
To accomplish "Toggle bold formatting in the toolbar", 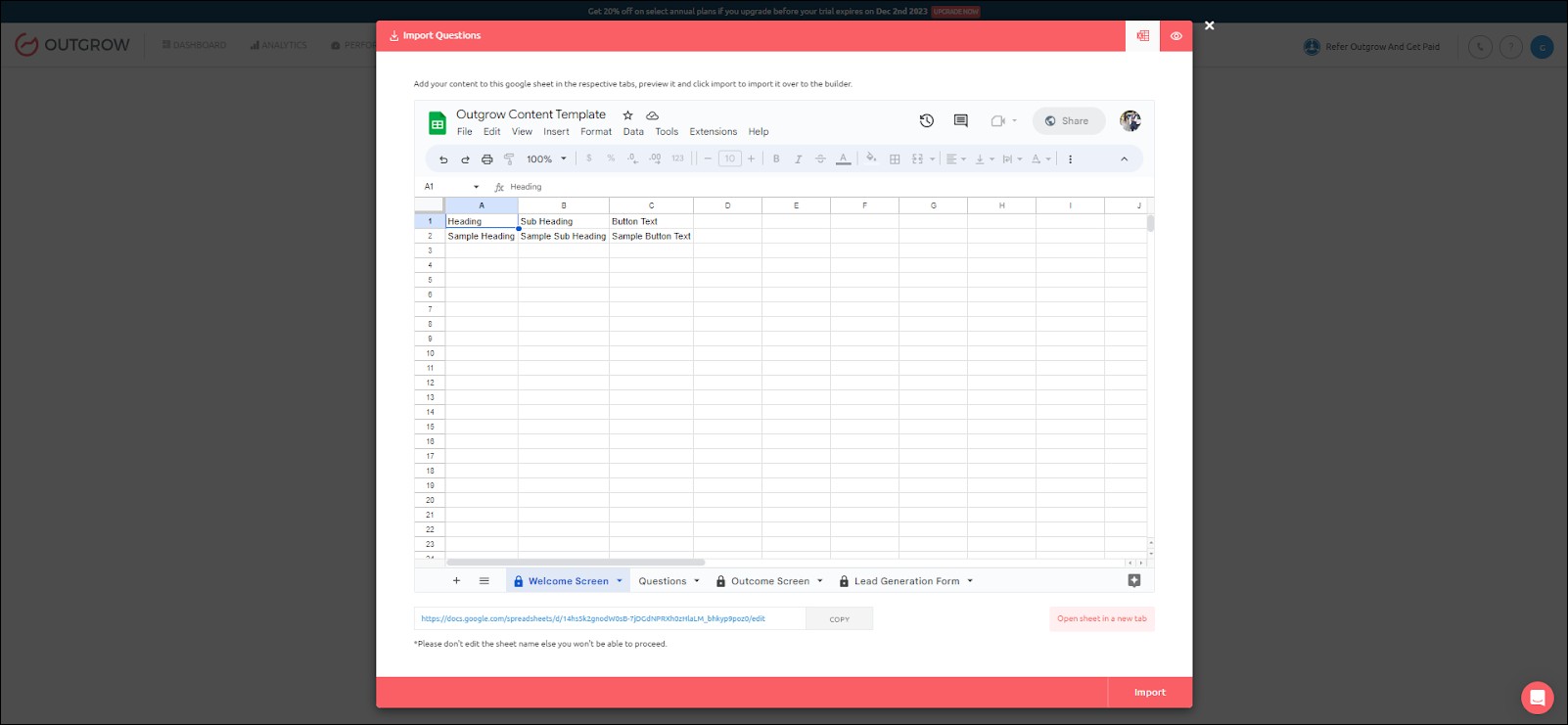I will tap(776, 159).
